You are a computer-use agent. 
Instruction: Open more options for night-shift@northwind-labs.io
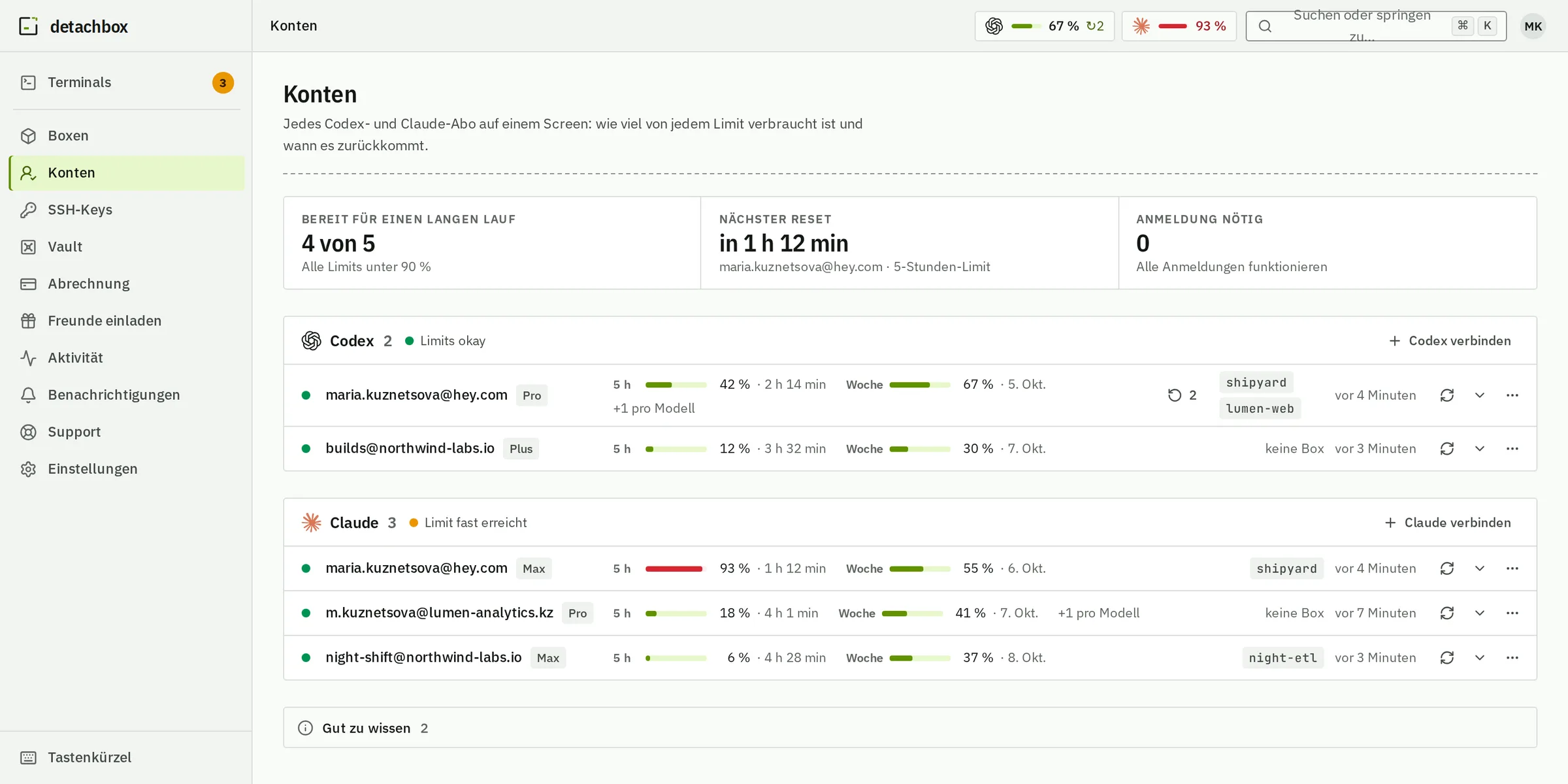click(1512, 658)
